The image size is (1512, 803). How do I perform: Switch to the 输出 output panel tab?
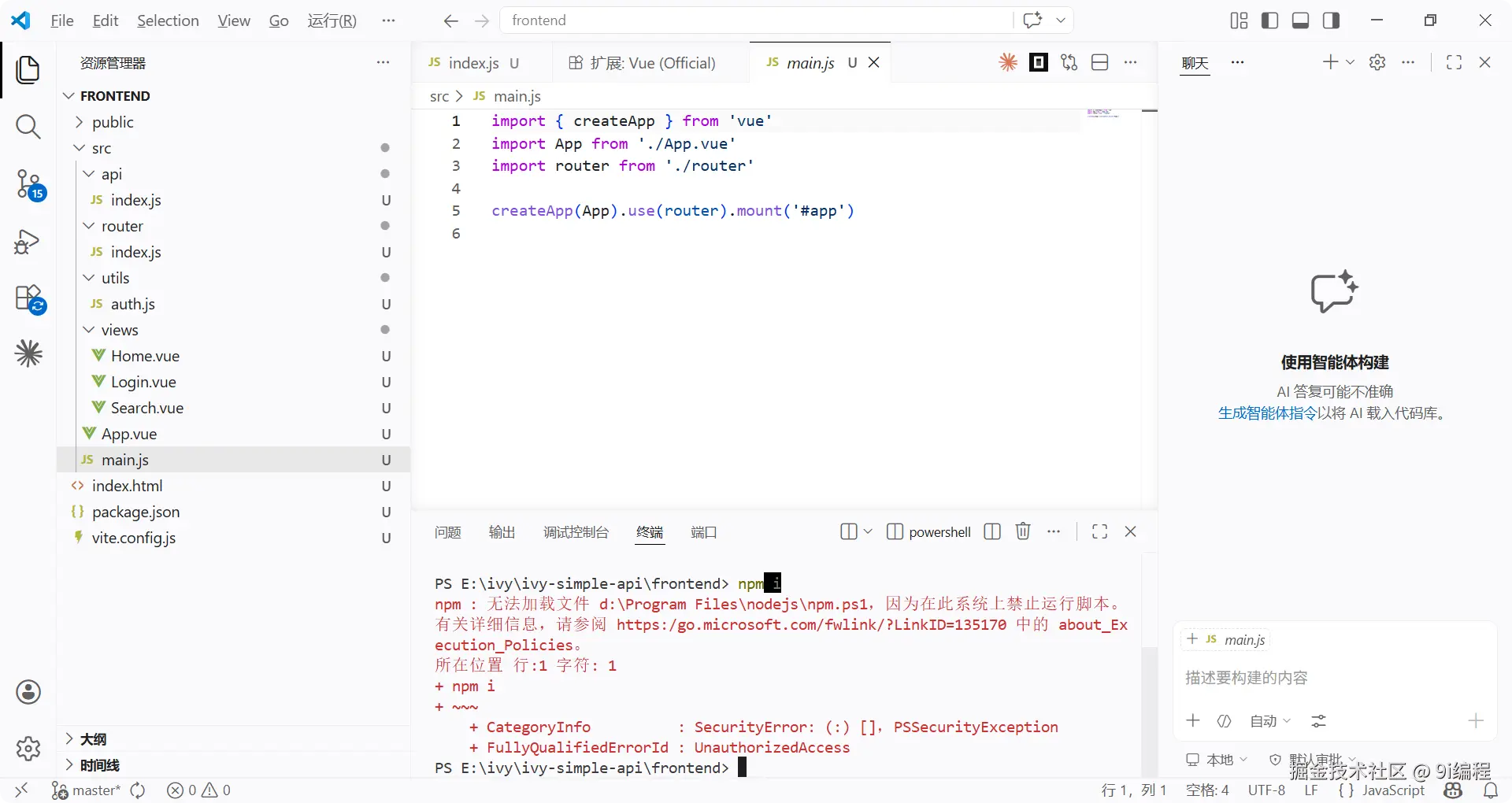(502, 532)
